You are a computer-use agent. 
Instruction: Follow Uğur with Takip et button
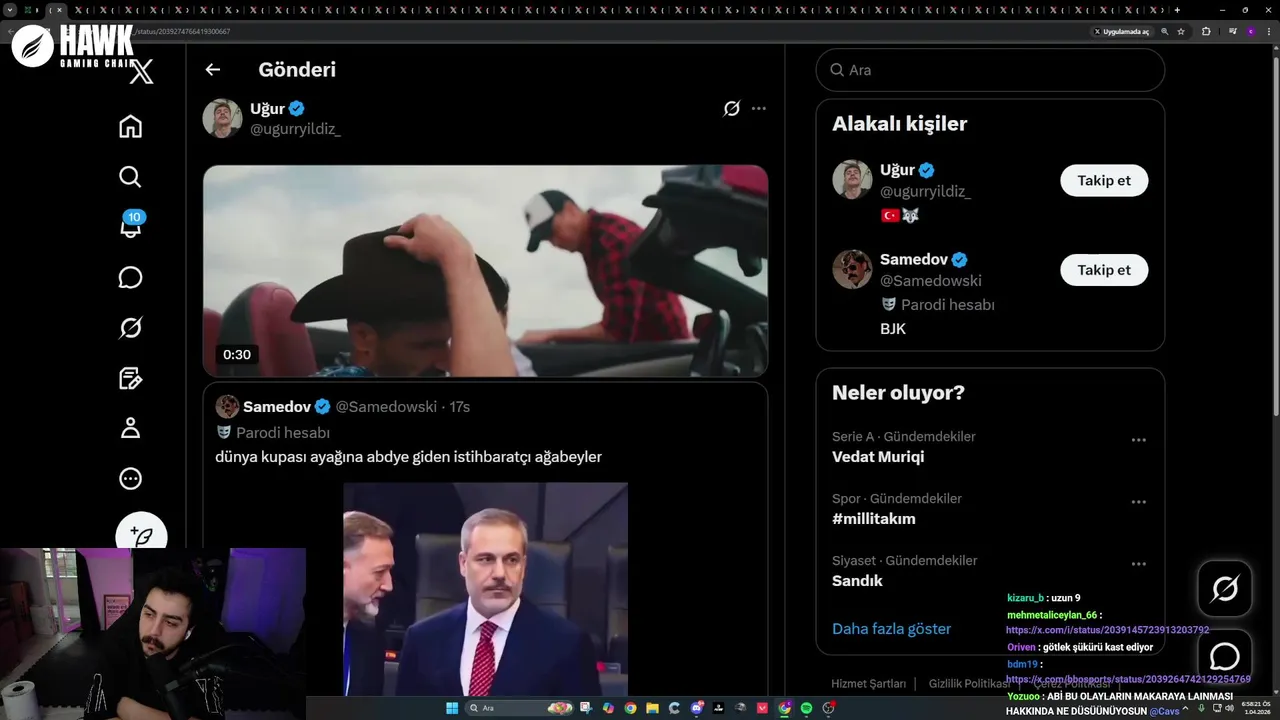tap(1104, 180)
